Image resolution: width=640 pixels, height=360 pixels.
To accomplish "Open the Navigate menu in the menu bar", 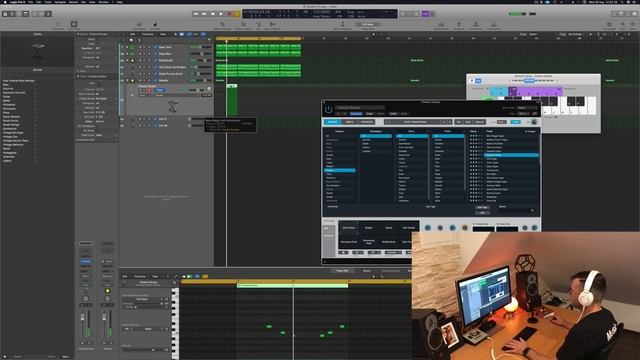I will click(x=60, y=2).
